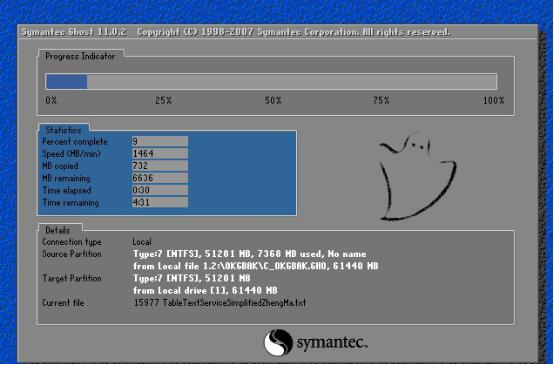Click the 50% marker under the progress bar
This screenshot has width=554, height=378.
[x=273, y=100]
